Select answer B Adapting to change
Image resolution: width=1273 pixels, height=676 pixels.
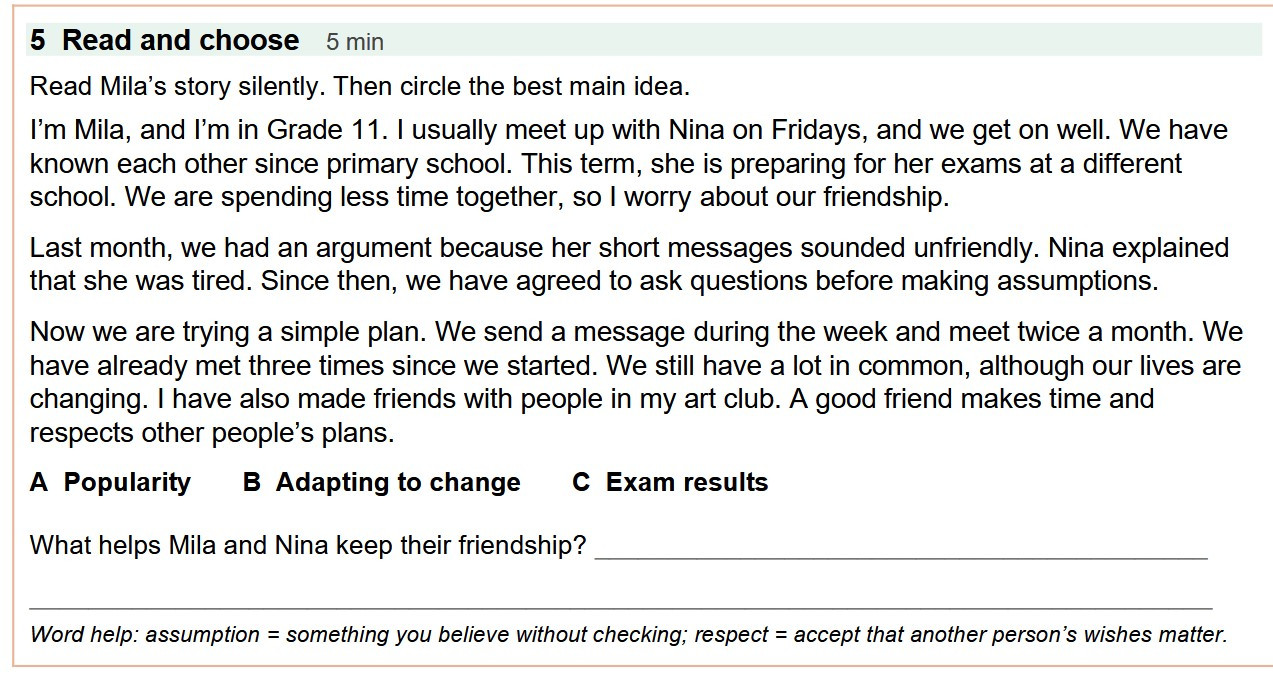point(381,482)
